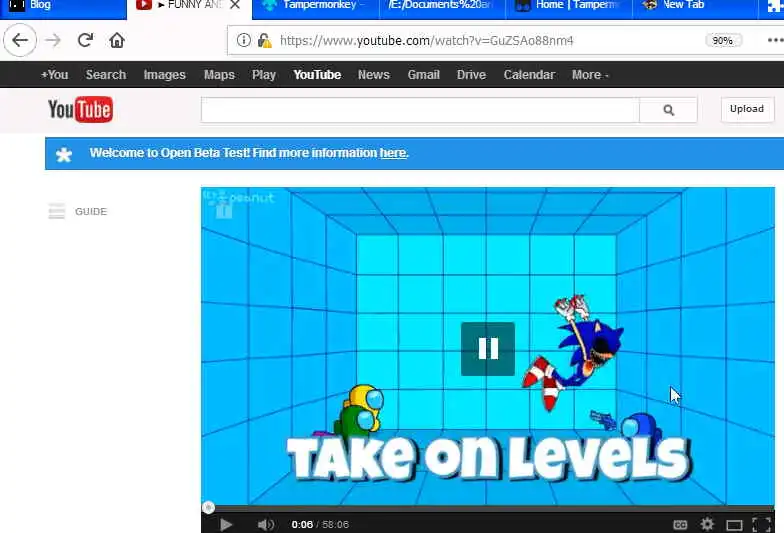
Task: Mute the video with speaker icon
Action: 266,524
